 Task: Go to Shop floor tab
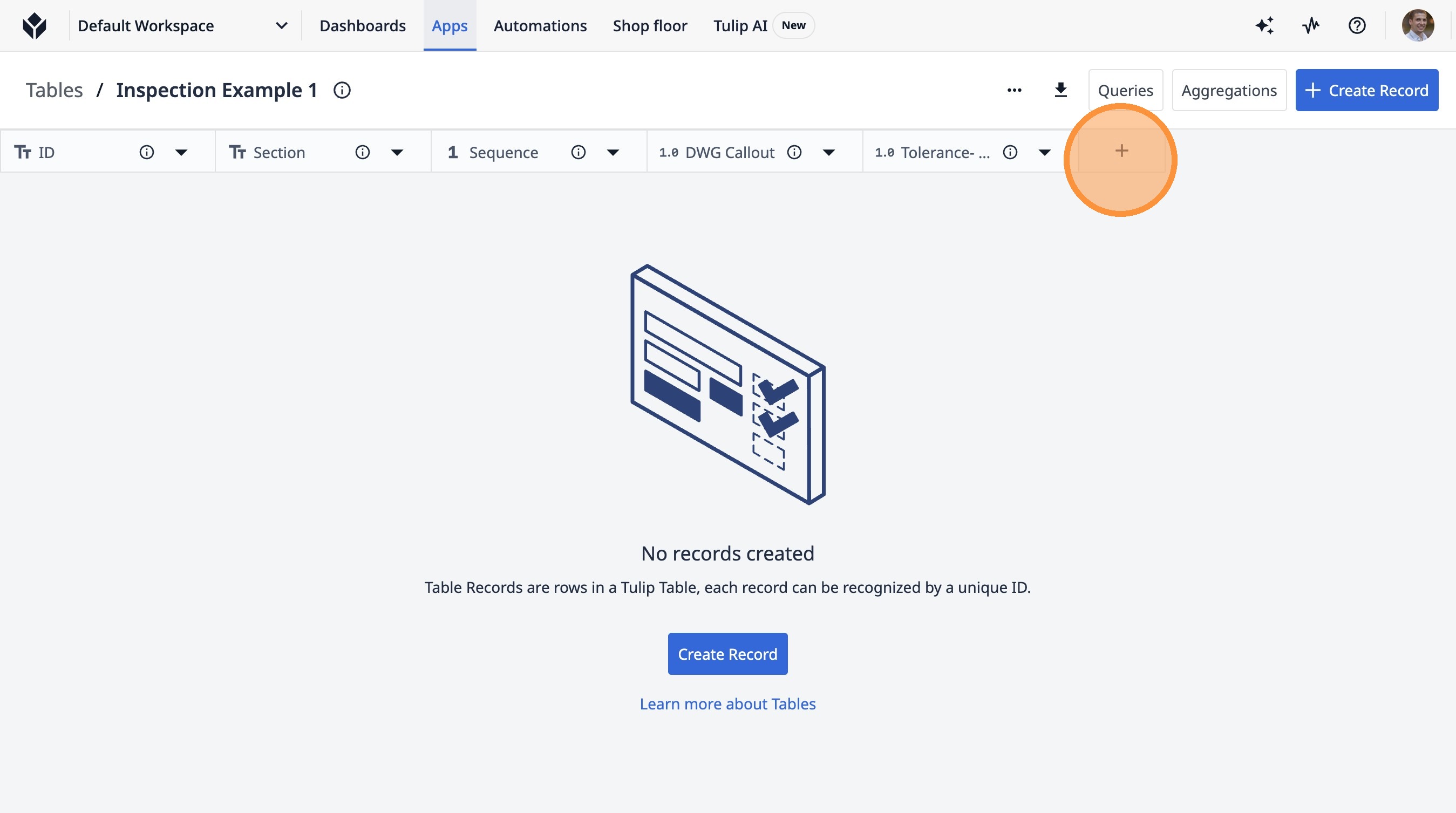click(649, 25)
